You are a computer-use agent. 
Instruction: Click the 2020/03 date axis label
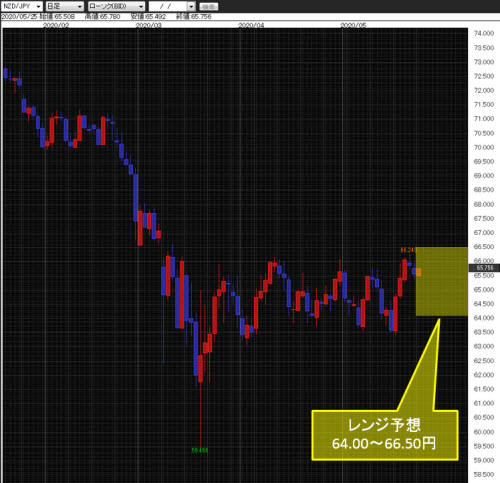pyautogui.click(x=148, y=25)
